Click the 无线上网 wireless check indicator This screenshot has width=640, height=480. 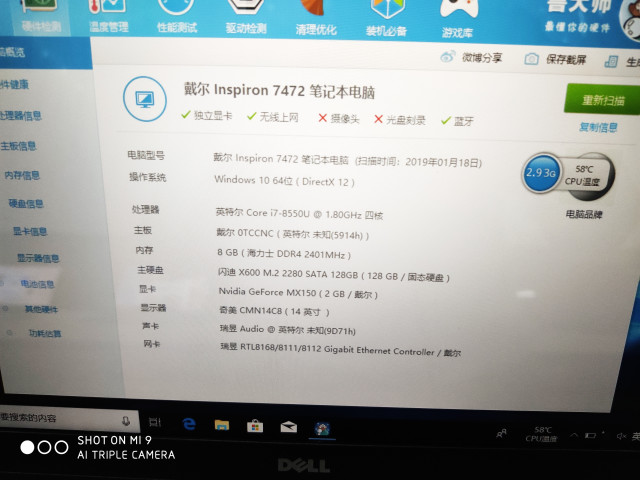tap(273, 117)
